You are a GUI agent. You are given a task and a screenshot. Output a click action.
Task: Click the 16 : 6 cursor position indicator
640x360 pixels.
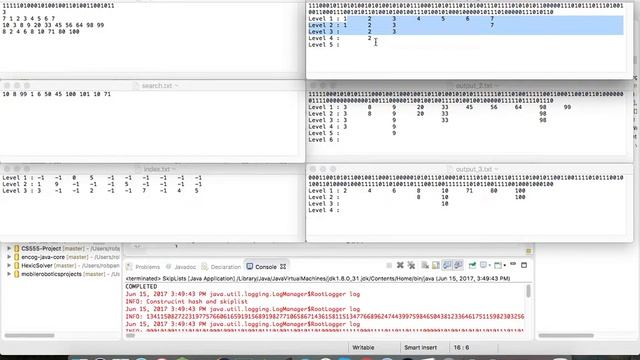point(461,348)
